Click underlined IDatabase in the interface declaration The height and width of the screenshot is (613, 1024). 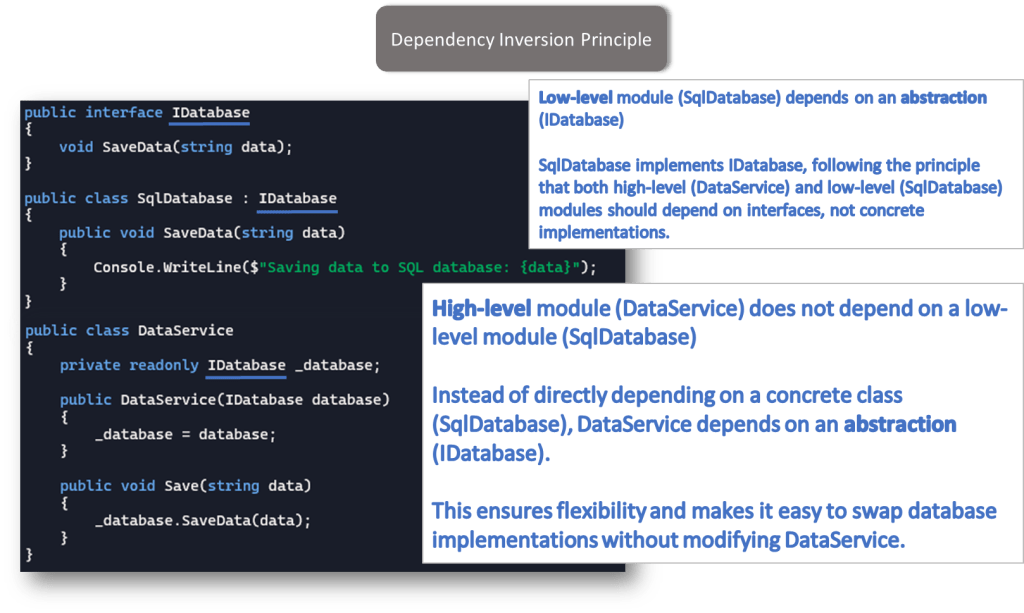(210, 112)
